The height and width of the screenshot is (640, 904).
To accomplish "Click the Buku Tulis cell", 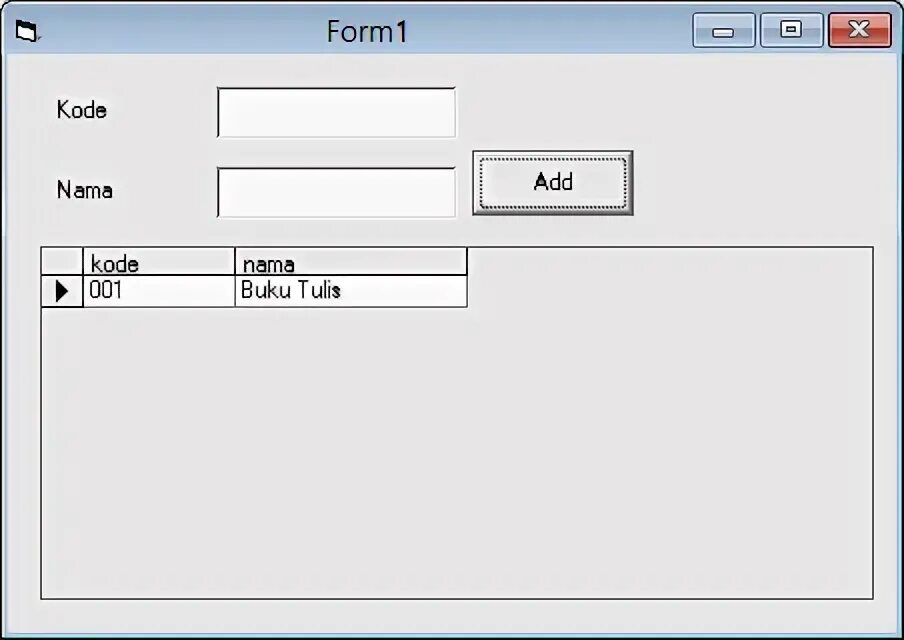I will (350, 291).
